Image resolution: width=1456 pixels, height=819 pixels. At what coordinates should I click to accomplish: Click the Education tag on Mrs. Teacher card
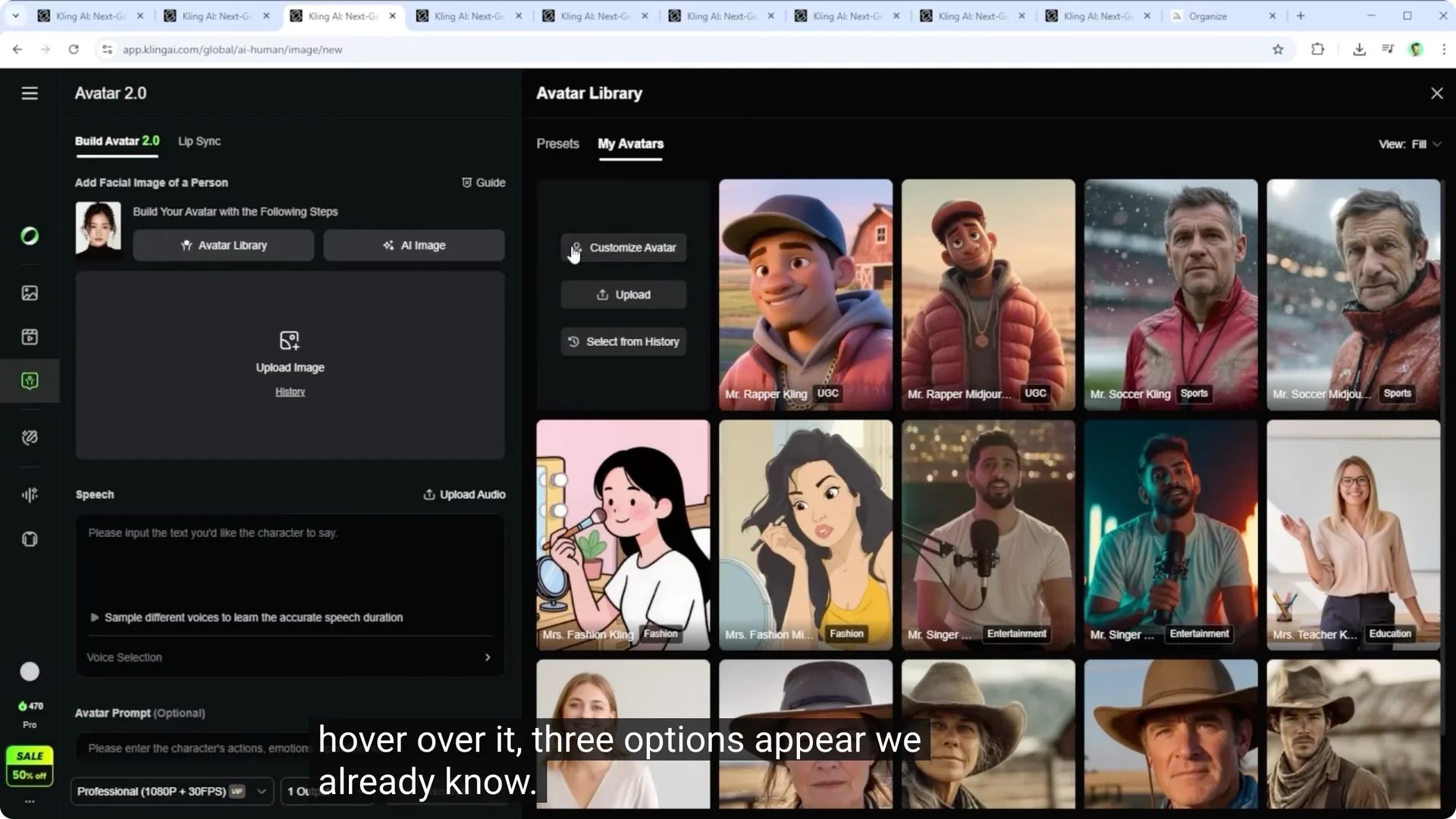(x=1389, y=633)
